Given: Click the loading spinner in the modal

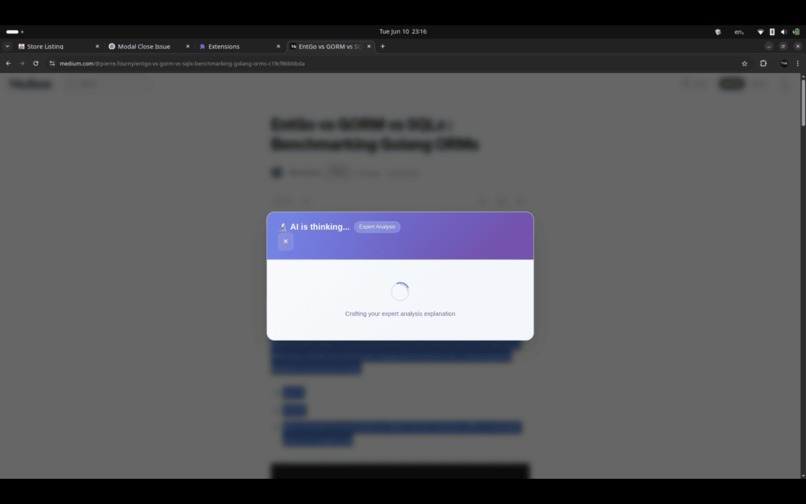Looking at the screenshot, I should coord(400,291).
